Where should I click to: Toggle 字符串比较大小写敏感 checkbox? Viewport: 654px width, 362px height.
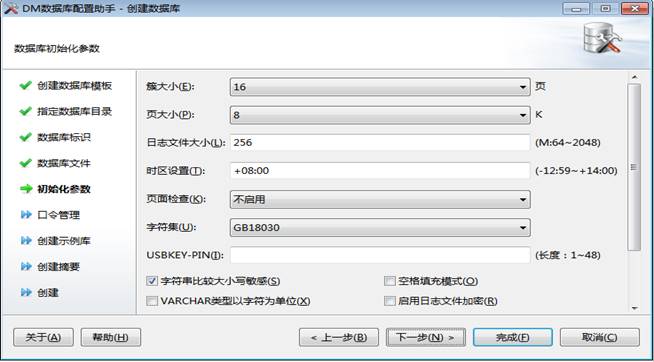click(152, 281)
